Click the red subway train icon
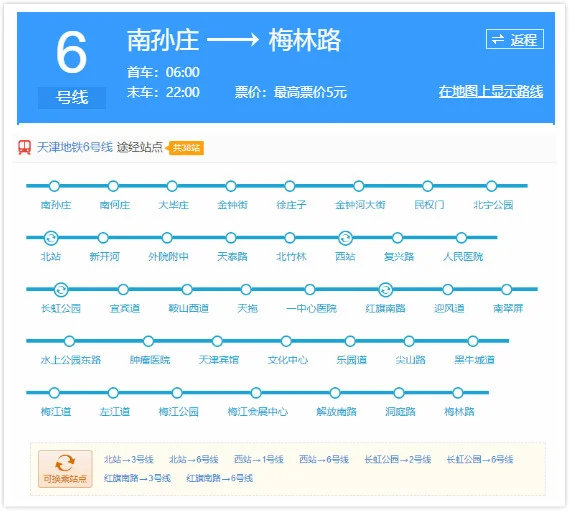Image resolution: width=569 pixels, height=511 pixels. (24, 148)
